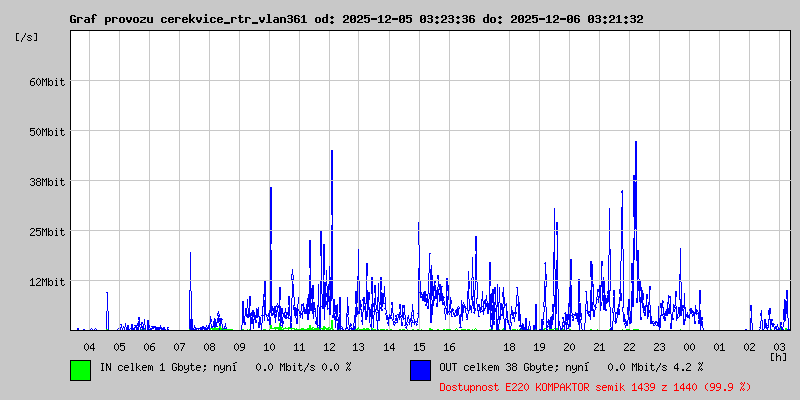The height and width of the screenshot is (400, 800).
Task: Click the 38Mbit y-axis label
Action: coord(47,181)
